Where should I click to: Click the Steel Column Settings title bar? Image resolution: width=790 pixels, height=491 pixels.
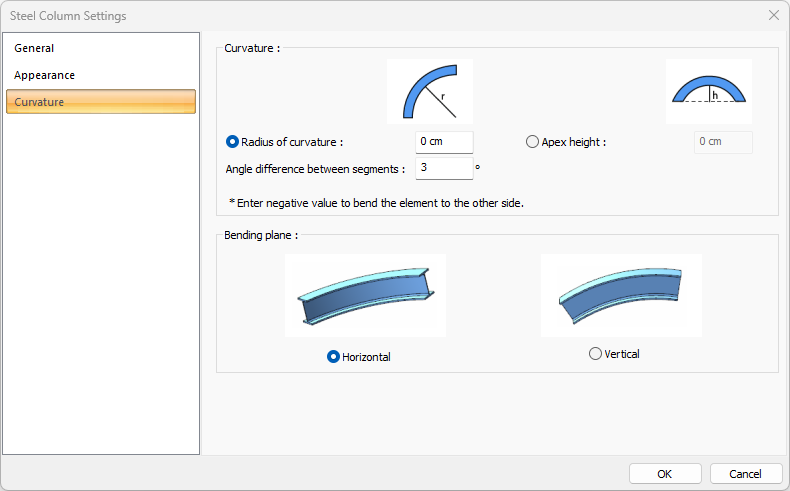[300, 16]
